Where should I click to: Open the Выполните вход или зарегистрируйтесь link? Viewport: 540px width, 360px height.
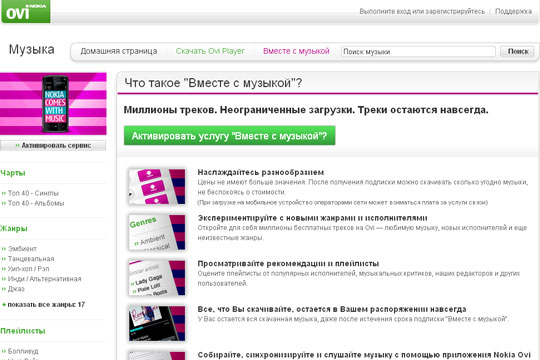click(422, 11)
